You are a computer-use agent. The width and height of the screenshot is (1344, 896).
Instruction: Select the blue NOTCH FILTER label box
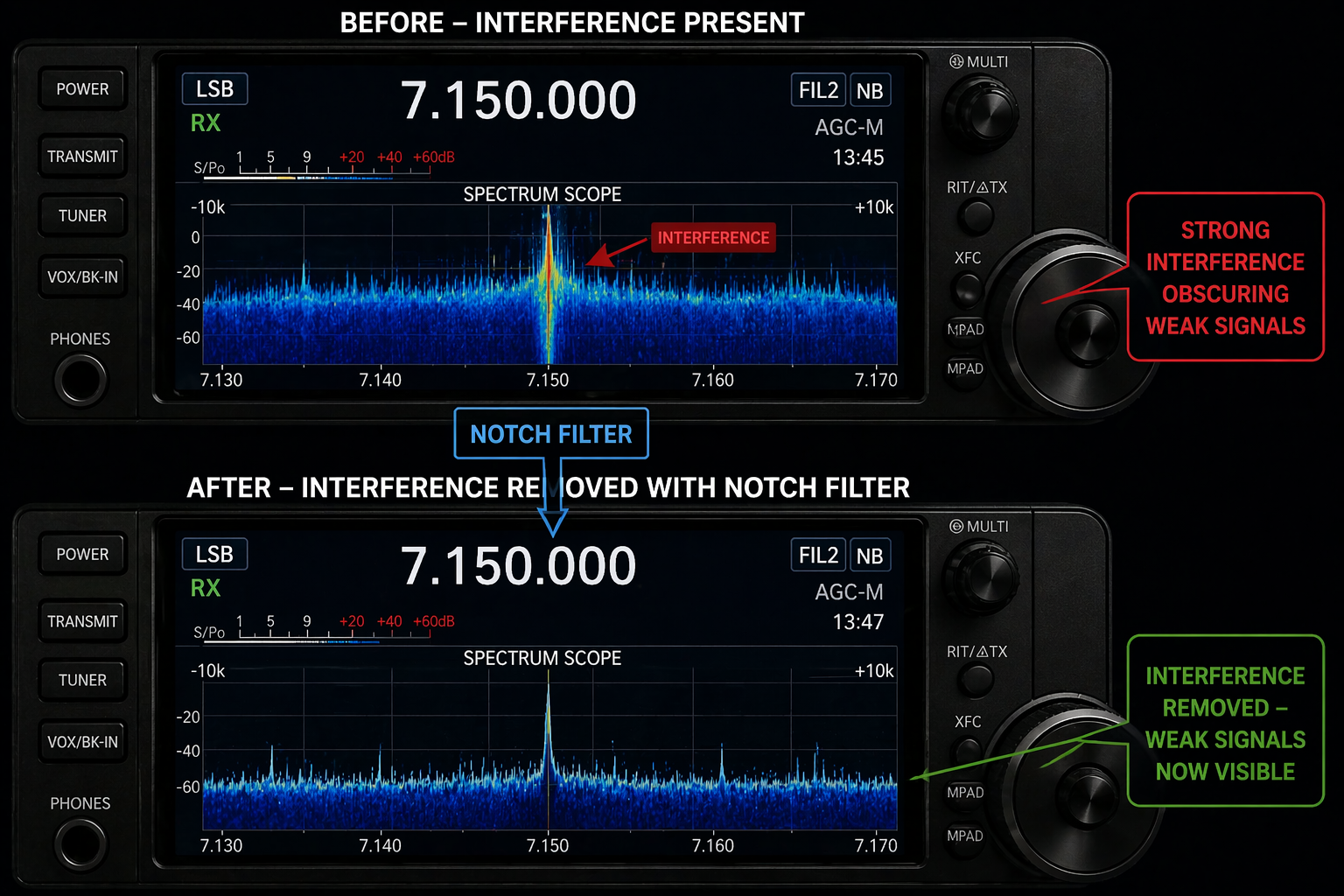point(551,434)
